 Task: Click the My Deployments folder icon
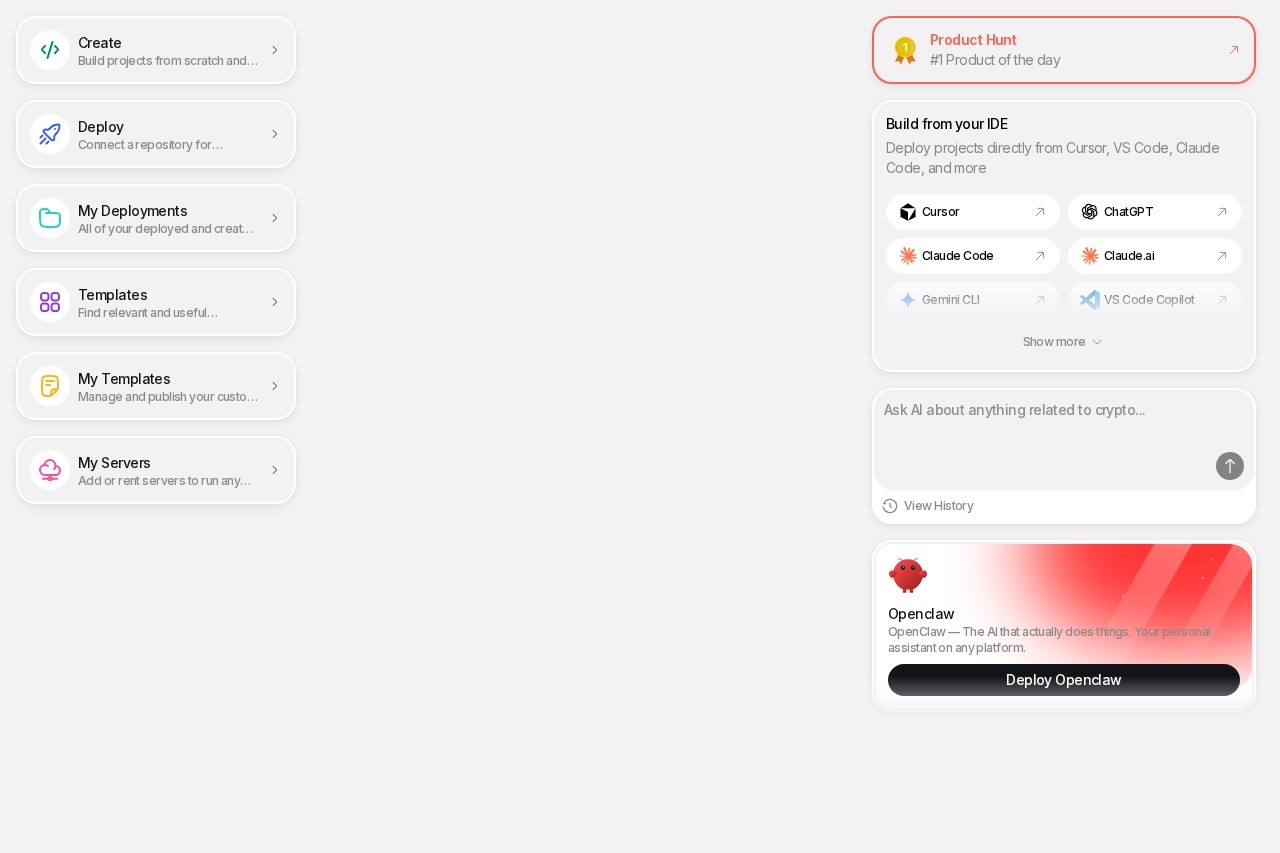[50, 218]
